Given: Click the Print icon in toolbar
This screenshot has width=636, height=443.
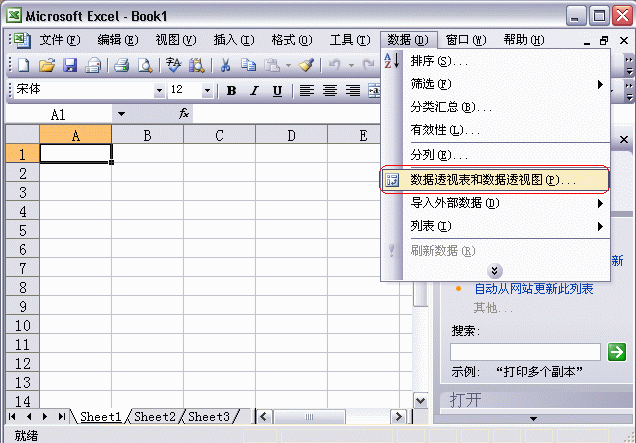Looking at the screenshot, I should pyautogui.click(x=121, y=65).
